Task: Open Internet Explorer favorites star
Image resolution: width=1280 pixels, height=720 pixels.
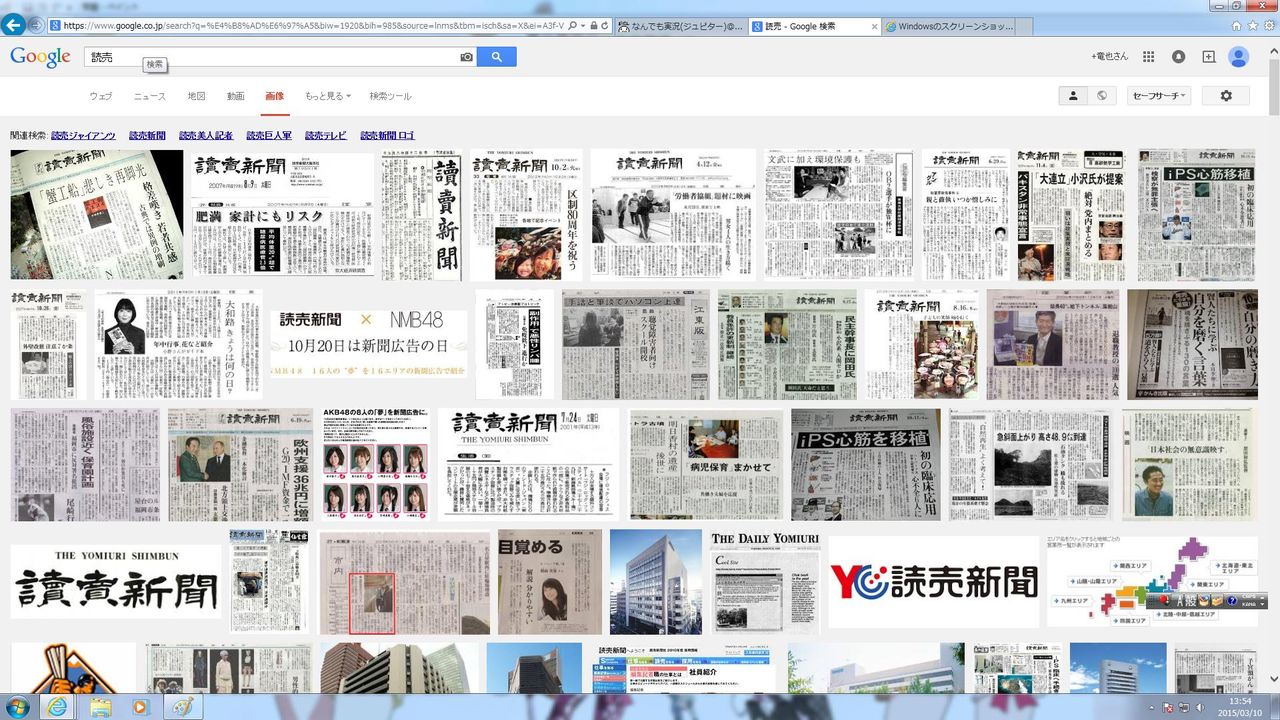Action: (1252, 26)
